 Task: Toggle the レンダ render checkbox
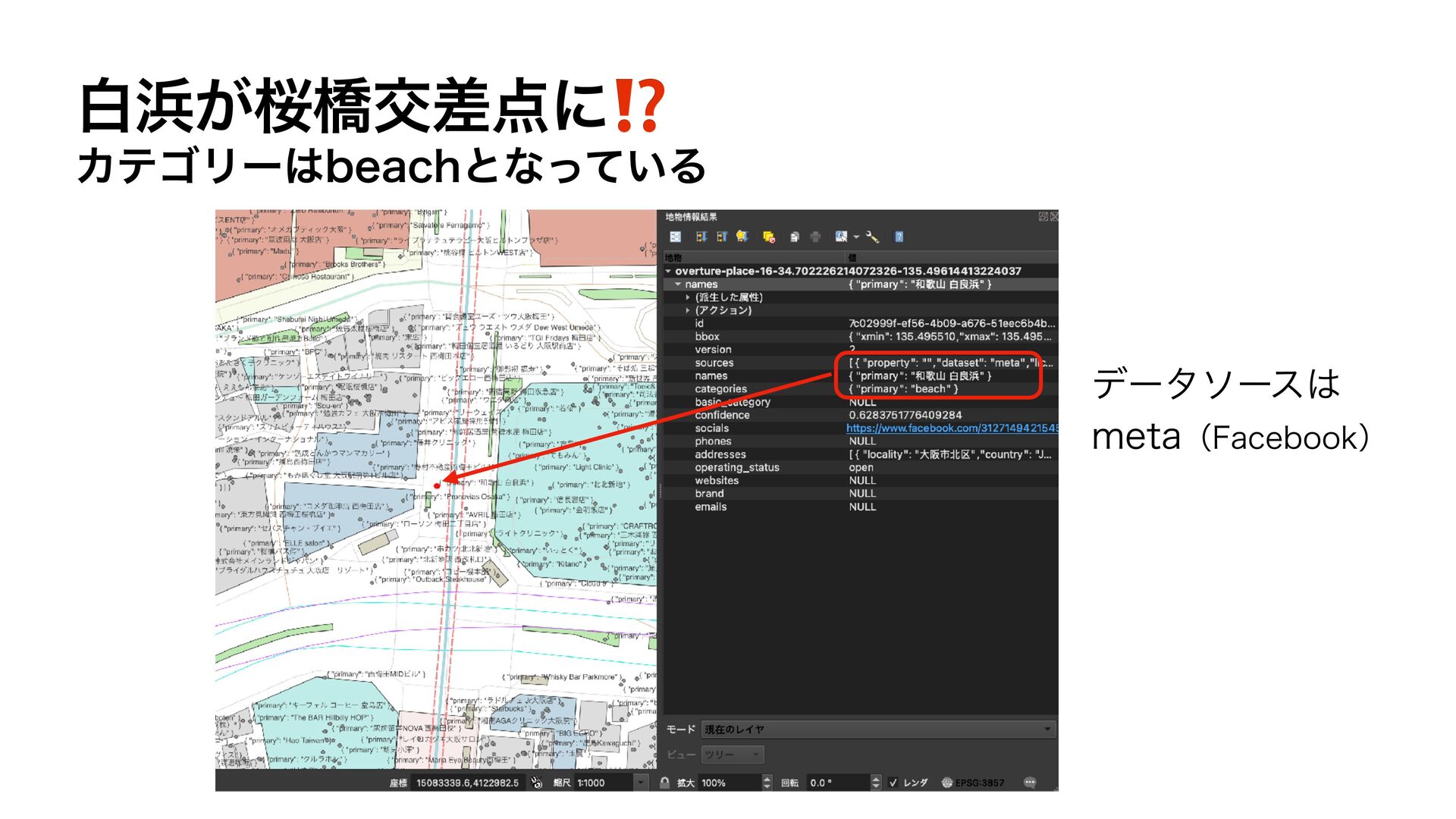click(893, 783)
